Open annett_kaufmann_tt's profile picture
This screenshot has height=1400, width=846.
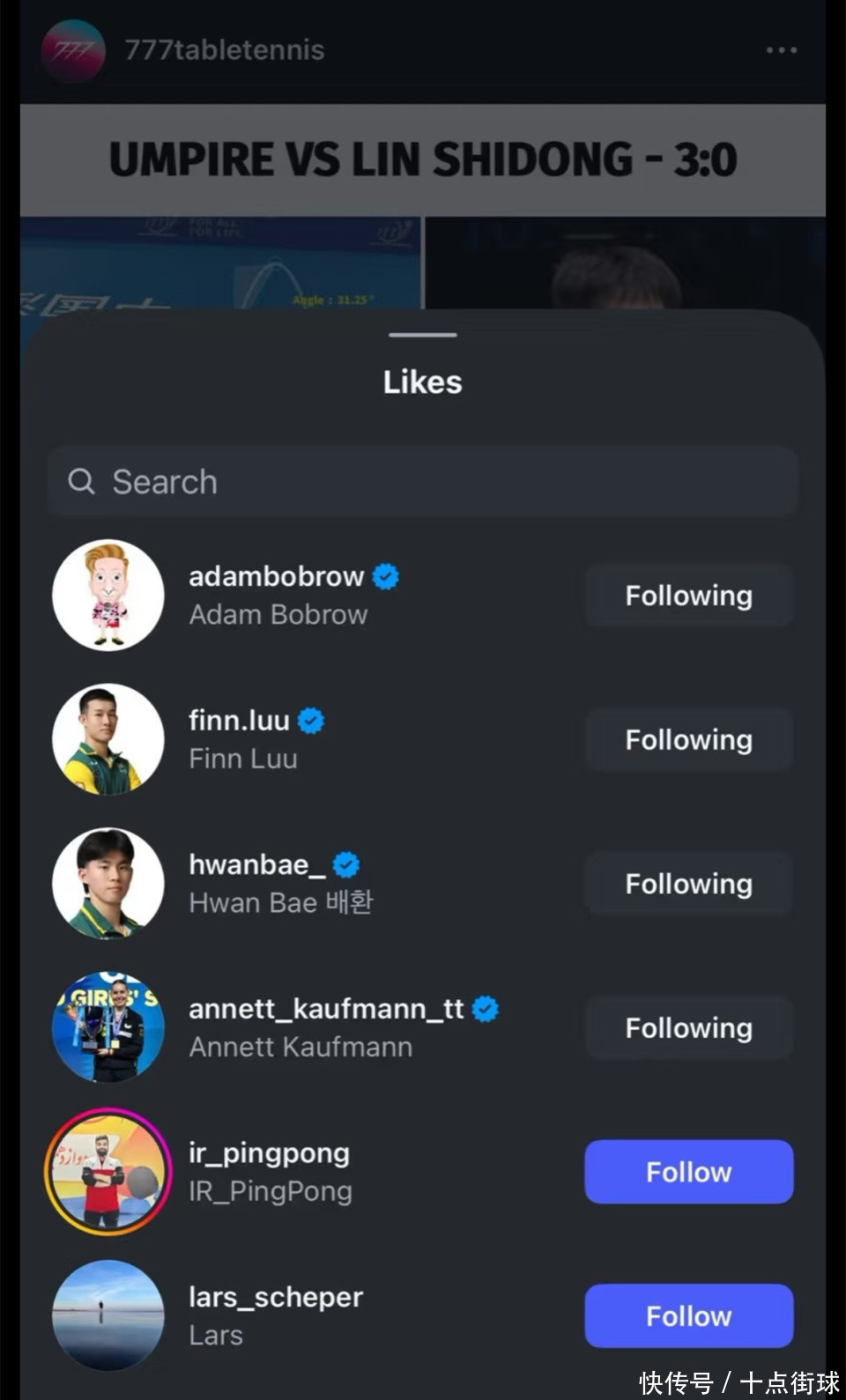pyautogui.click(x=108, y=1027)
